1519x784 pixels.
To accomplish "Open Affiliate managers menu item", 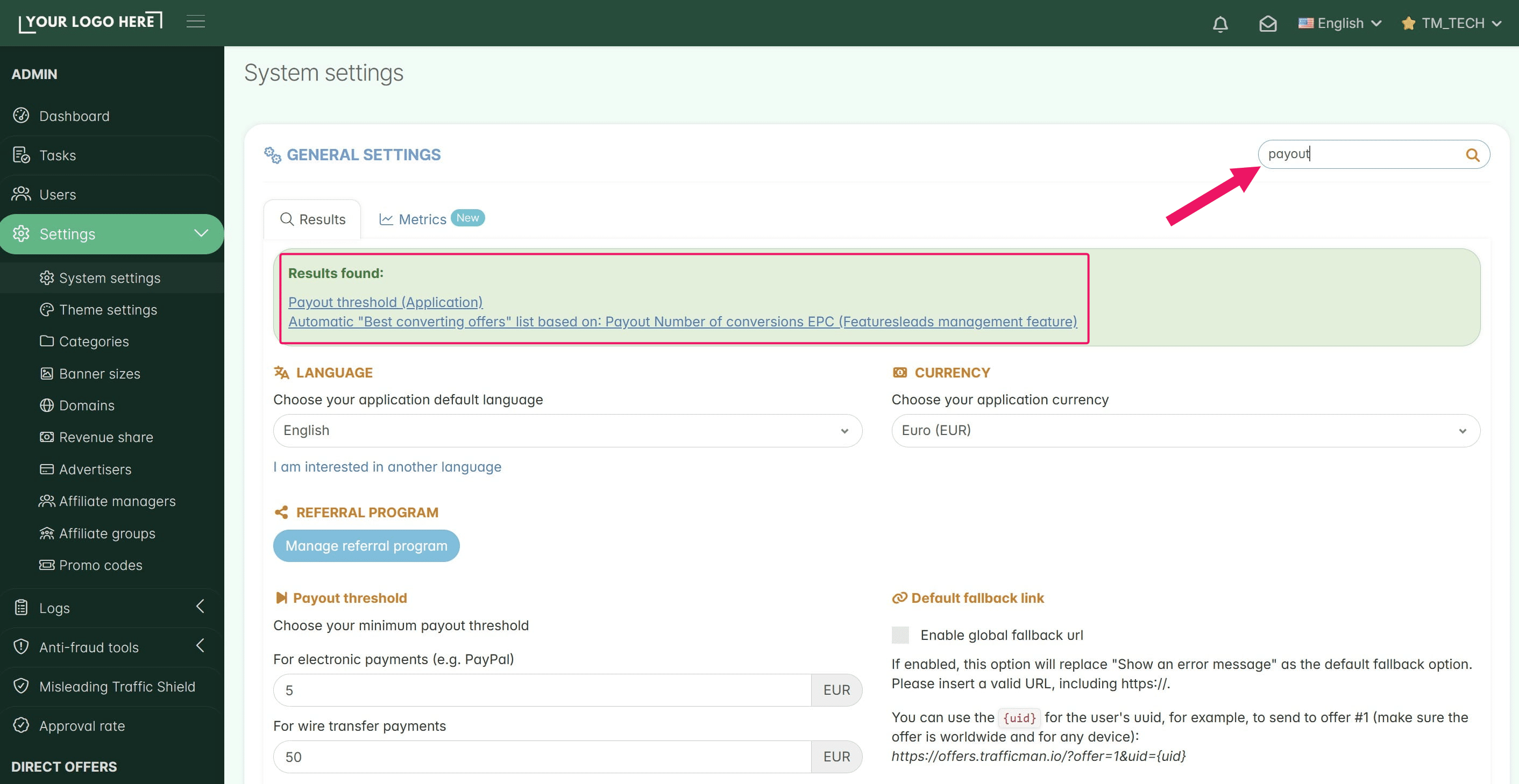I will click(117, 501).
